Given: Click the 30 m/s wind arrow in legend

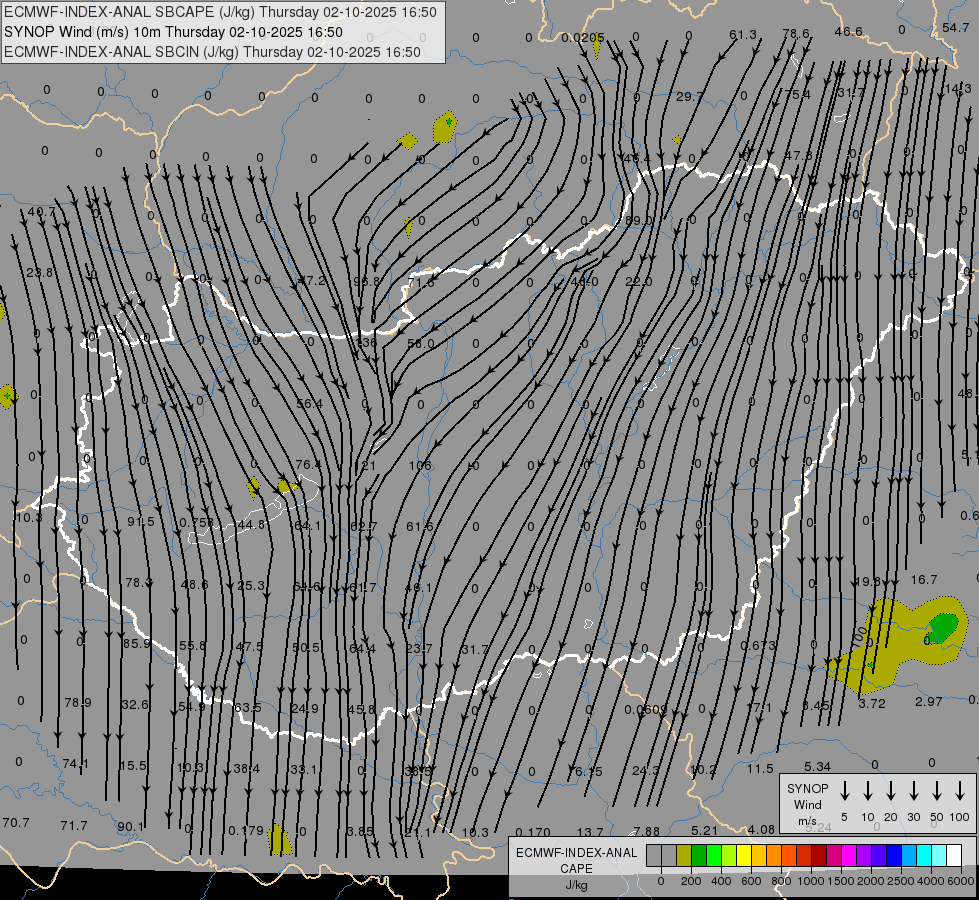Looking at the screenshot, I should pyautogui.click(x=913, y=791).
